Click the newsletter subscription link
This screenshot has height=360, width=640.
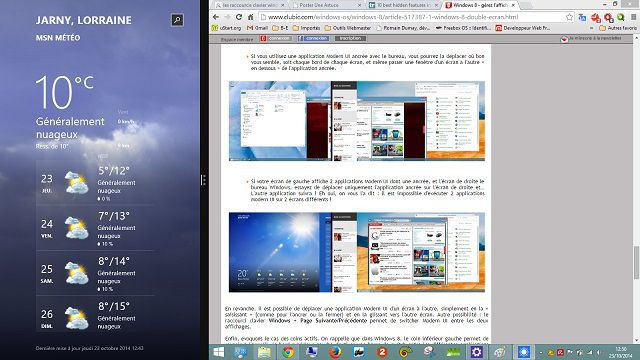[591, 38]
